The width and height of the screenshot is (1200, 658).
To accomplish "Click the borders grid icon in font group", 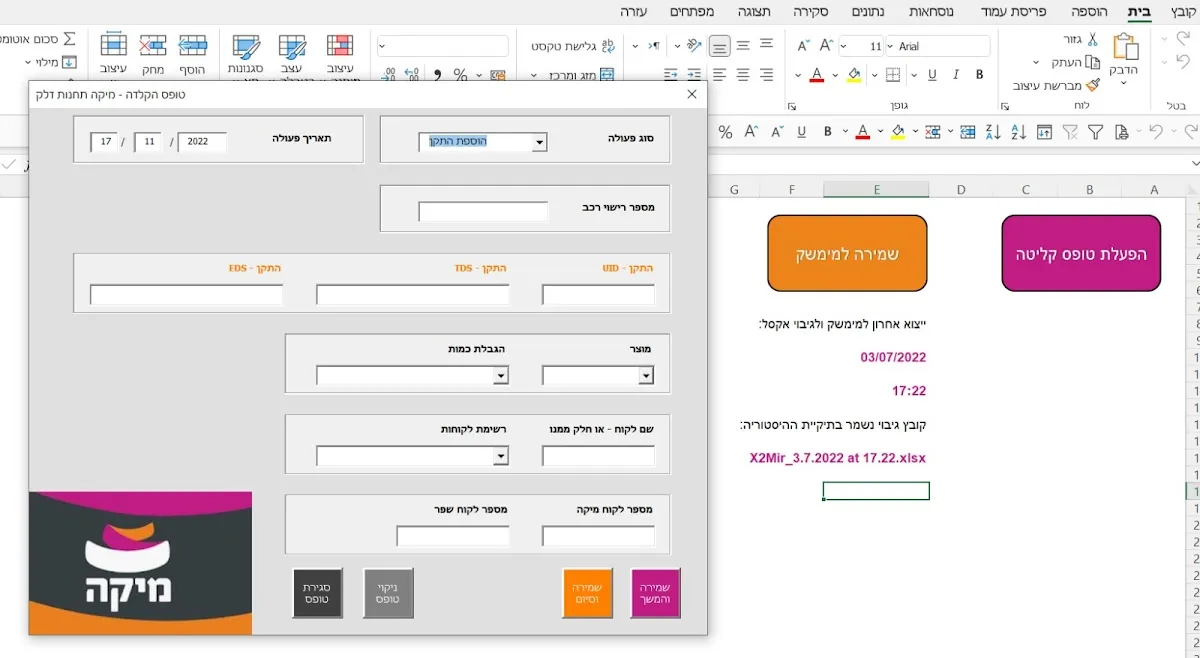I will coord(893,75).
